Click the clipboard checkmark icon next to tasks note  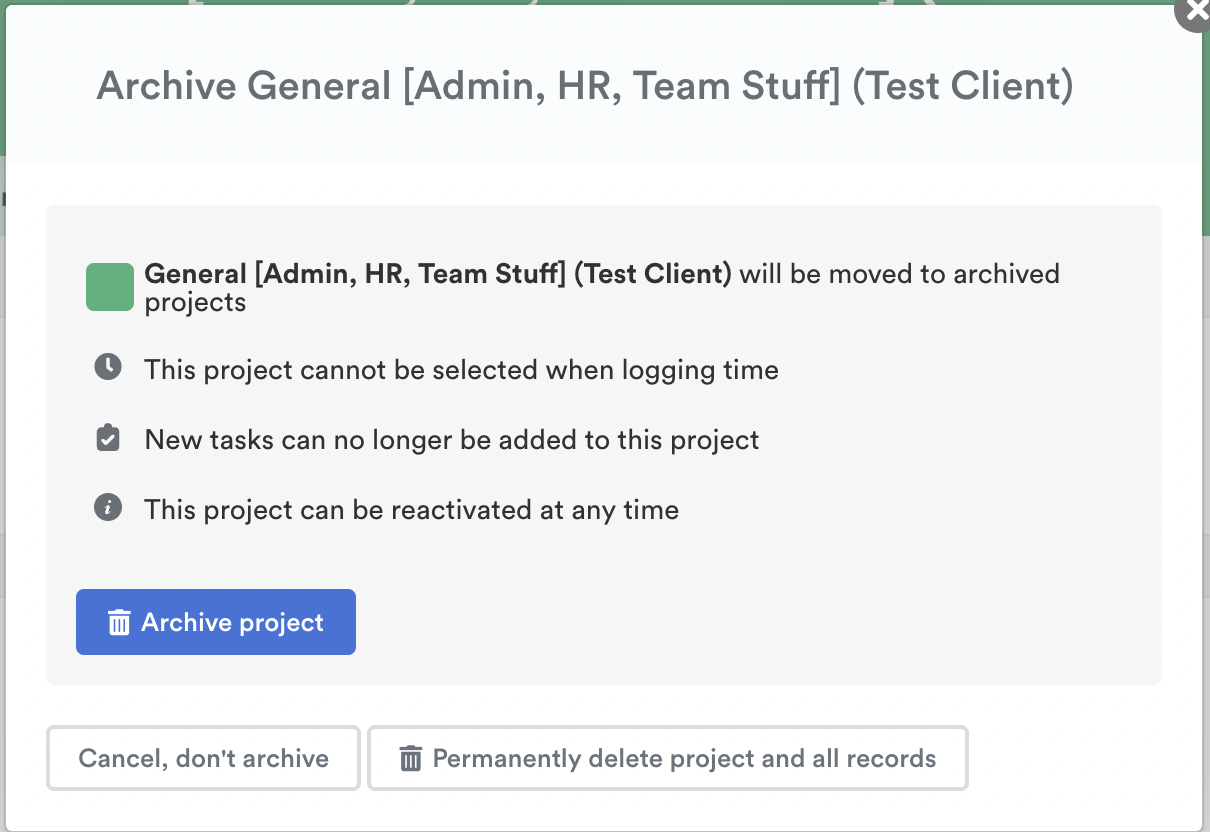click(x=108, y=437)
